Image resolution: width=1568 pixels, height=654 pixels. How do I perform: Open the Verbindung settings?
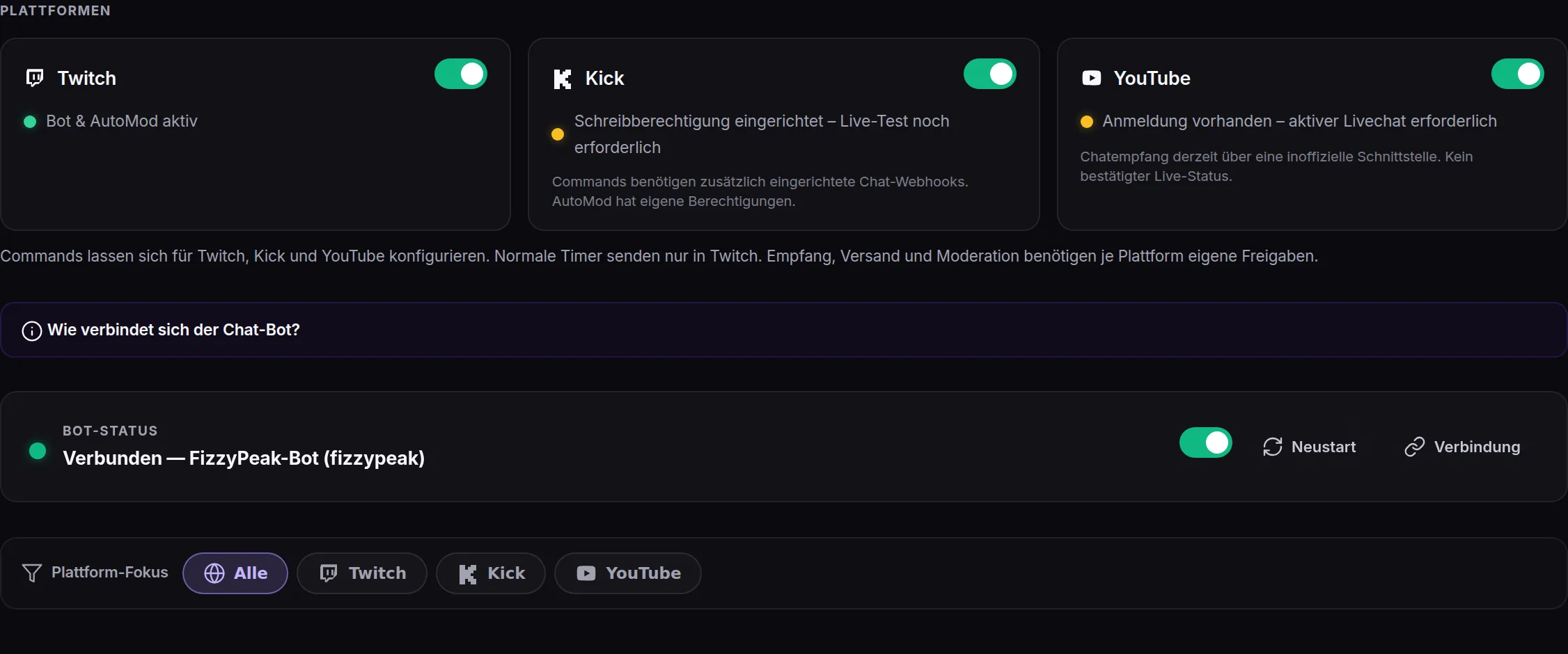[1462, 447]
